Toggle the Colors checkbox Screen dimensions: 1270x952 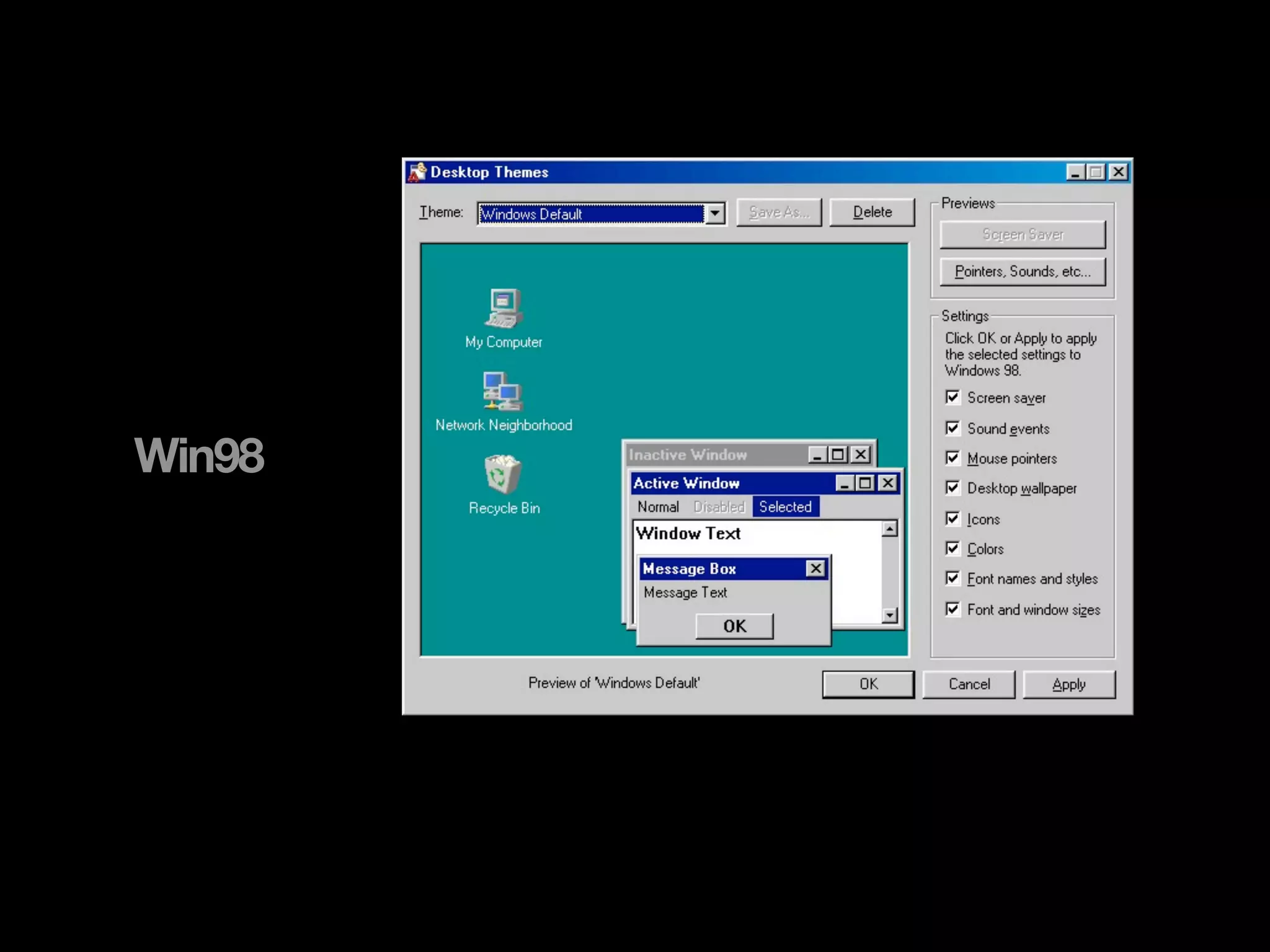pyautogui.click(x=952, y=549)
